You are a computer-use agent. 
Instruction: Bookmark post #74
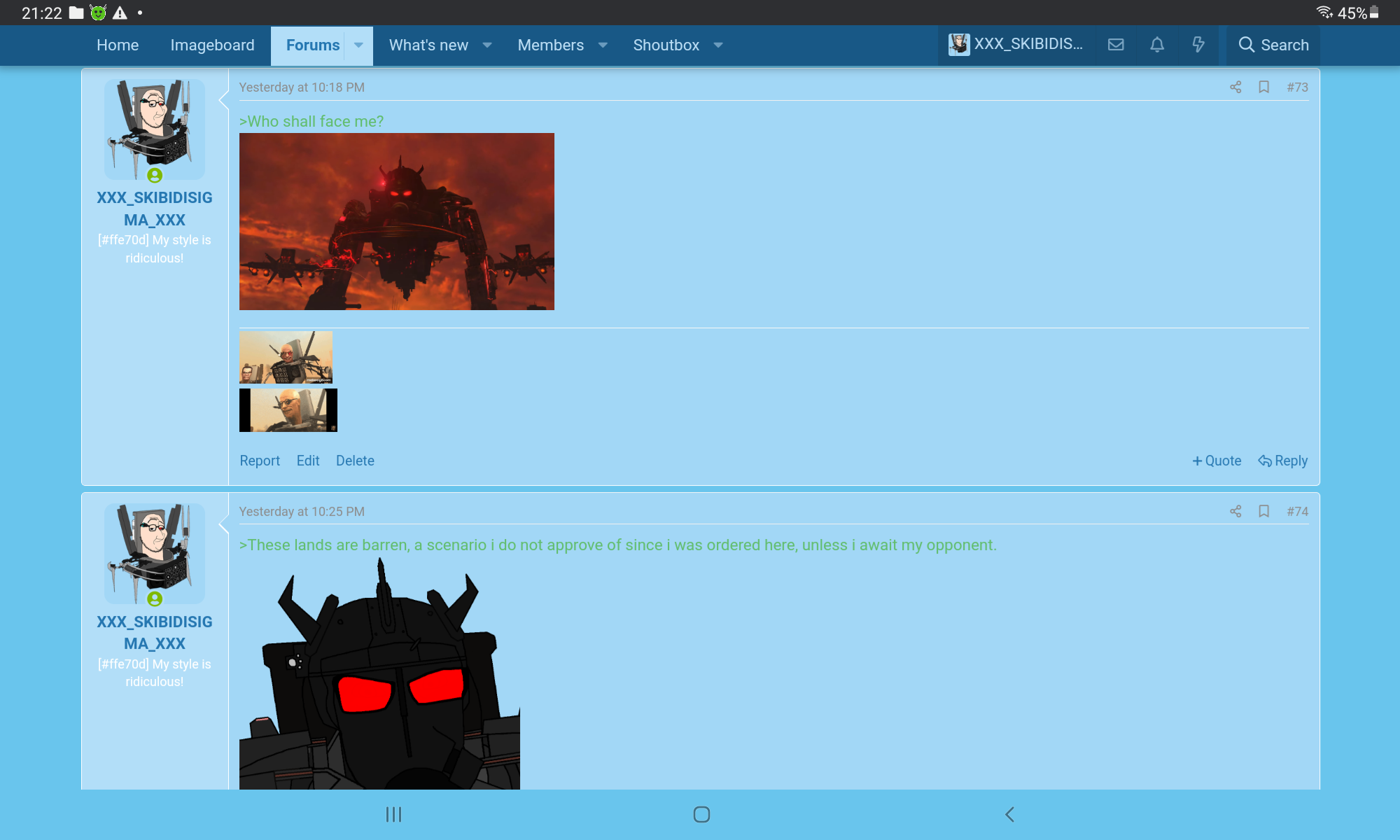coord(1264,511)
